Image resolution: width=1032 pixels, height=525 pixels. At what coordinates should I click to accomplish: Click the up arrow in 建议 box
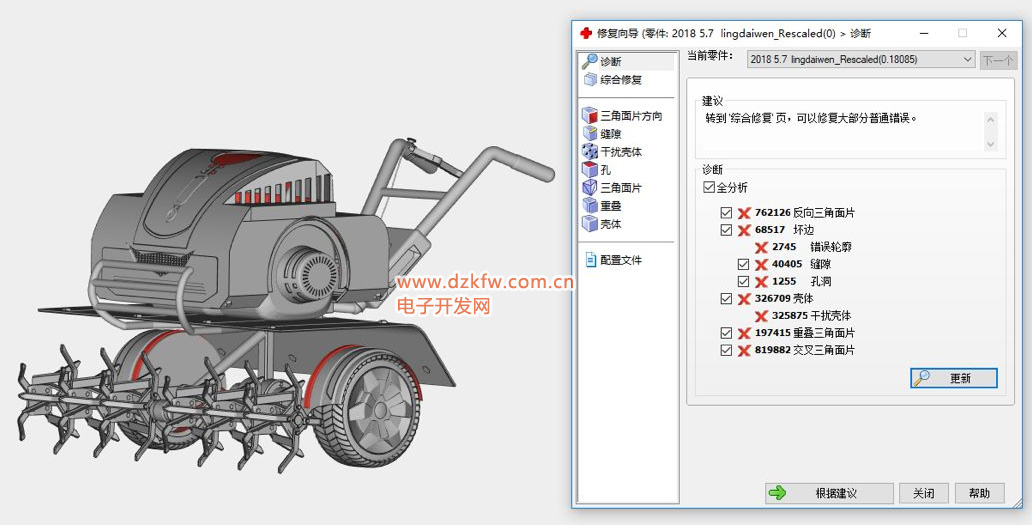pyautogui.click(x=990, y=120)
